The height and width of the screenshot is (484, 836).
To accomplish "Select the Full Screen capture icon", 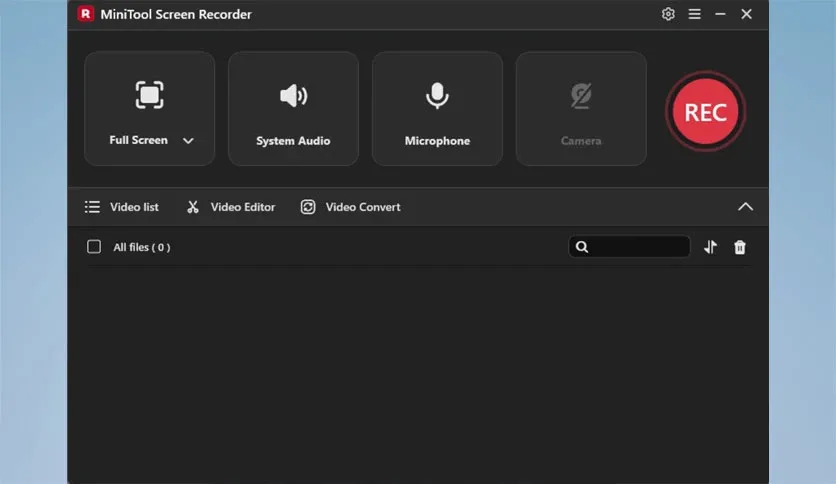I will [149, 95].
